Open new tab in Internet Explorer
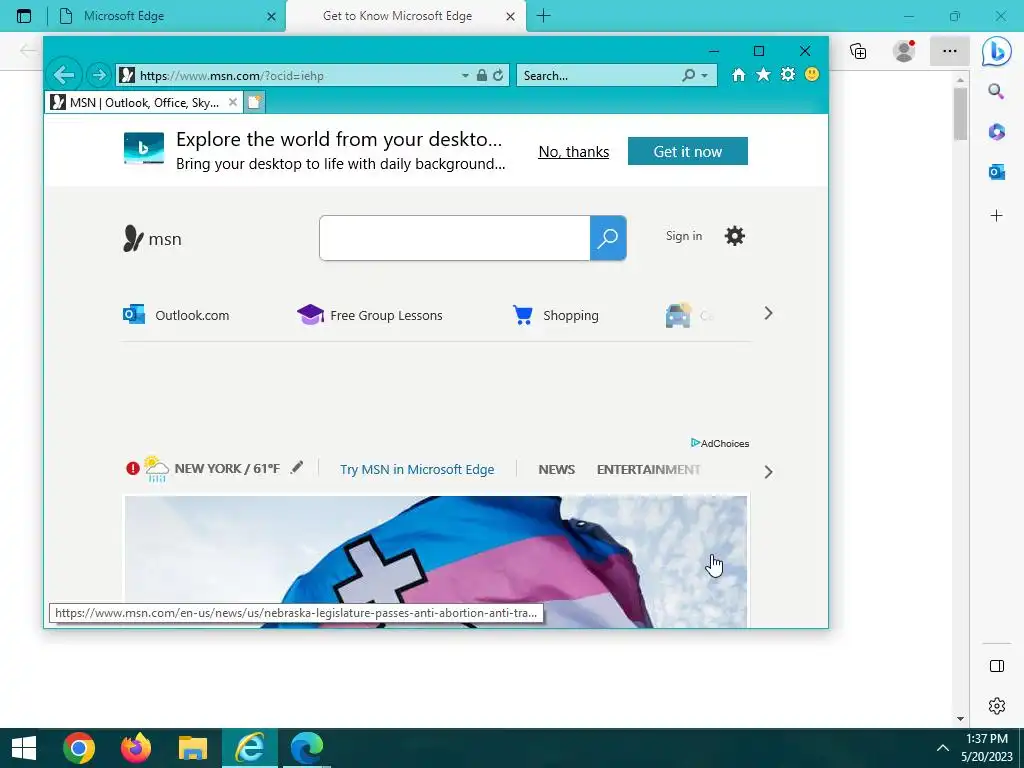 coord(255,102)
